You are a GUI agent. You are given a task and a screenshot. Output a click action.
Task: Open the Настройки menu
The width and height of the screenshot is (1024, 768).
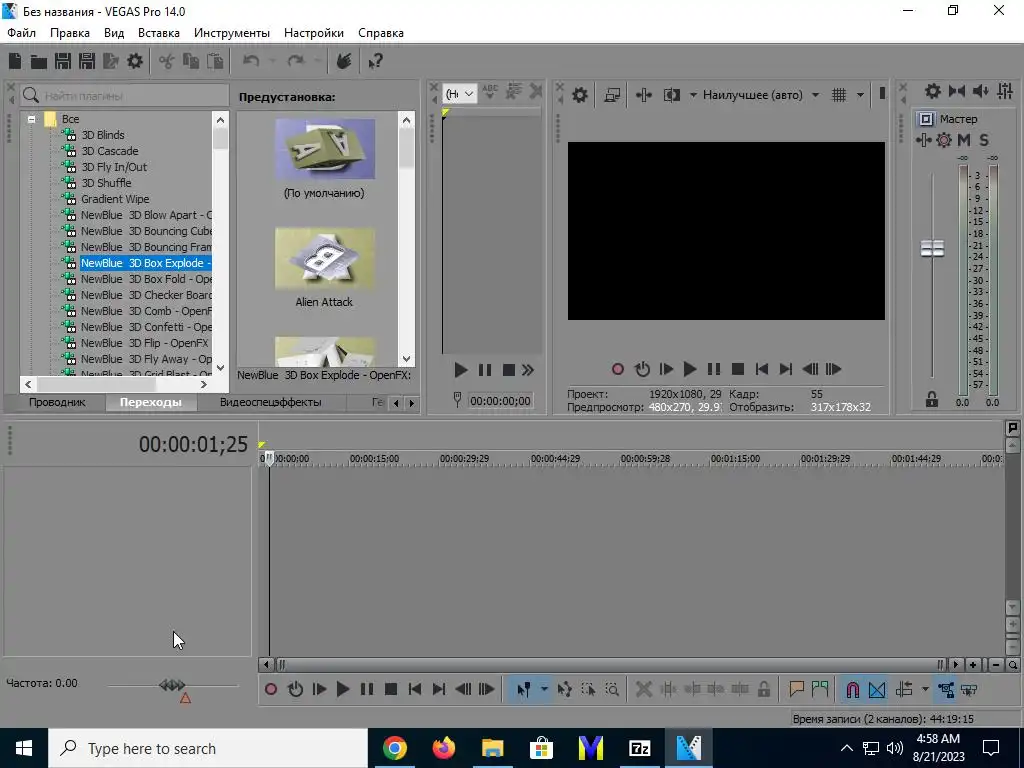313,33
